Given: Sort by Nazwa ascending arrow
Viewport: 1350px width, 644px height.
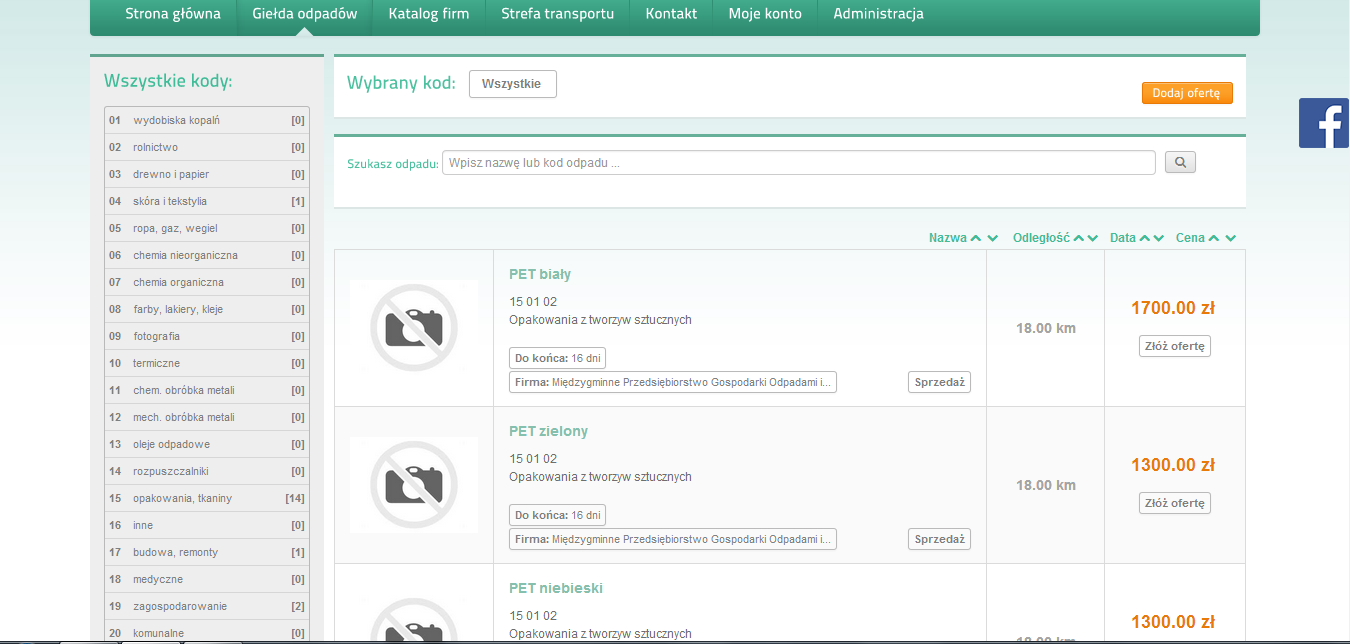Looking at the screenshot, I should tap(975, 238).
